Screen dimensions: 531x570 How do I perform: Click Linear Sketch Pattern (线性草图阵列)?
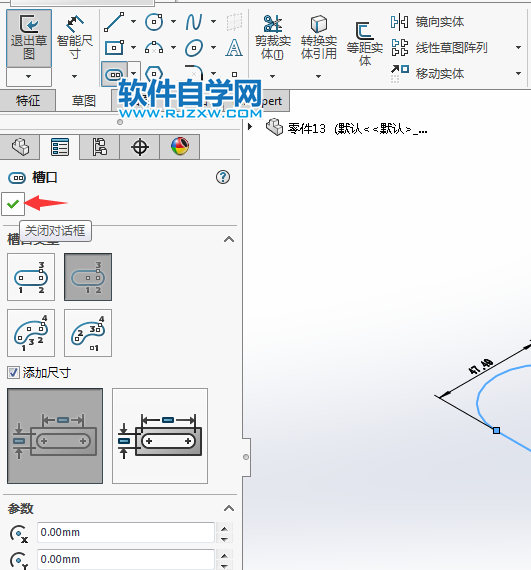point(439,48)
